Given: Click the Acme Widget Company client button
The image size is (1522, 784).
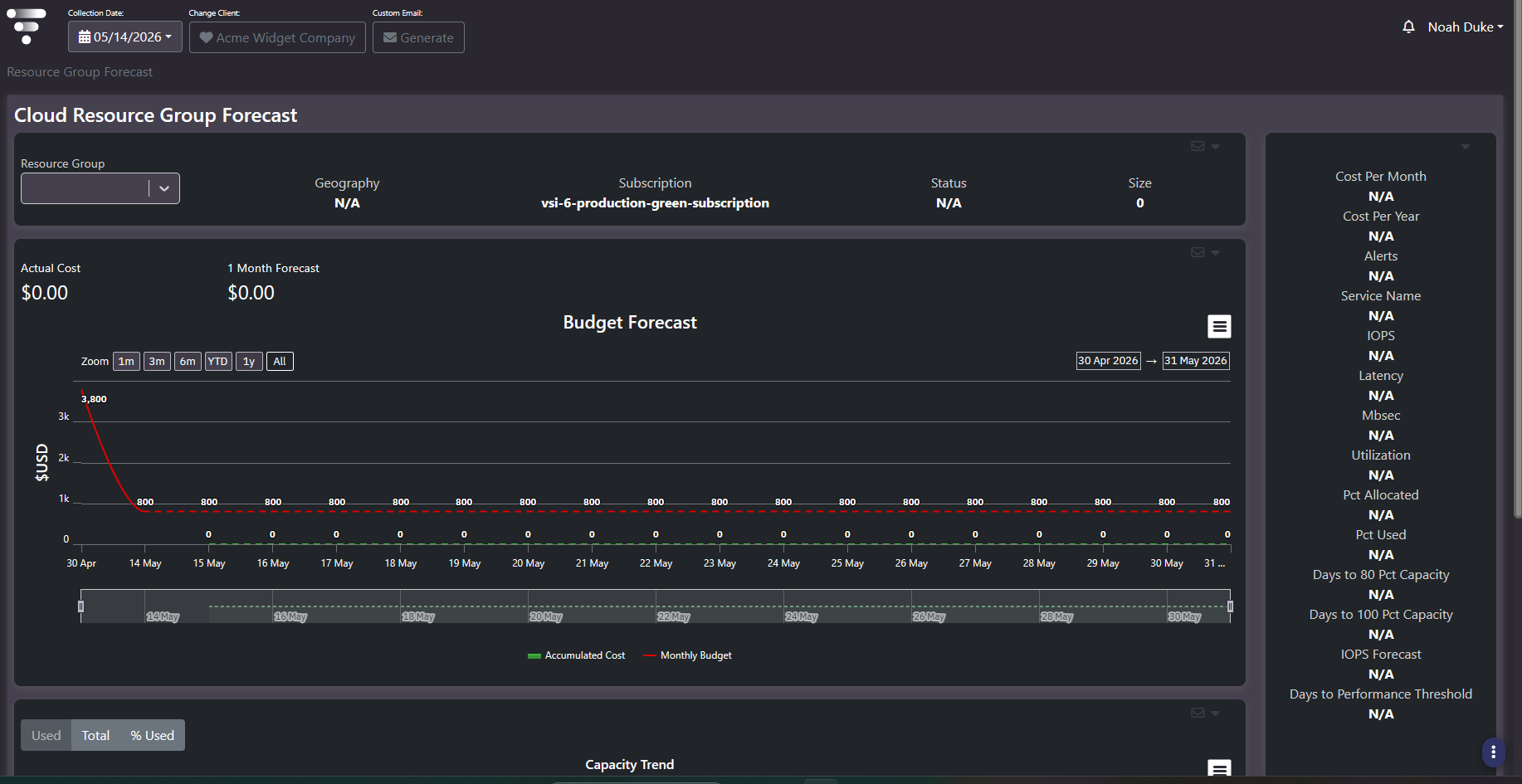Looking at the screenshot, I should click(x=277, y=37).
